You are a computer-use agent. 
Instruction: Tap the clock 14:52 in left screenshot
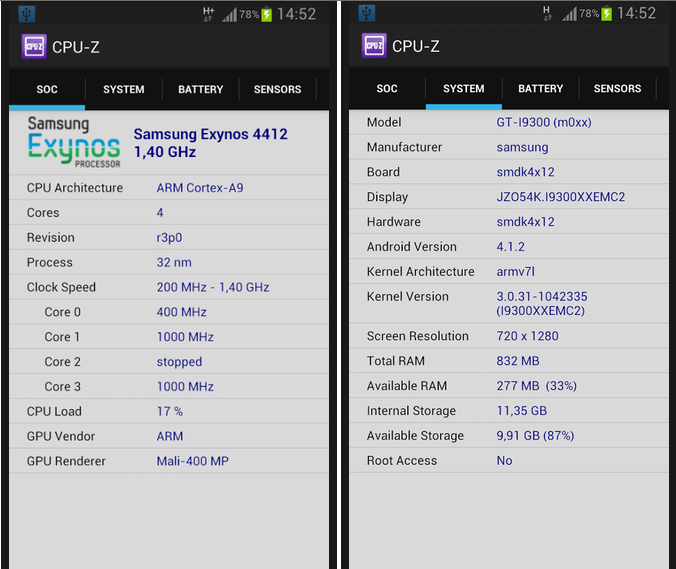296,14
